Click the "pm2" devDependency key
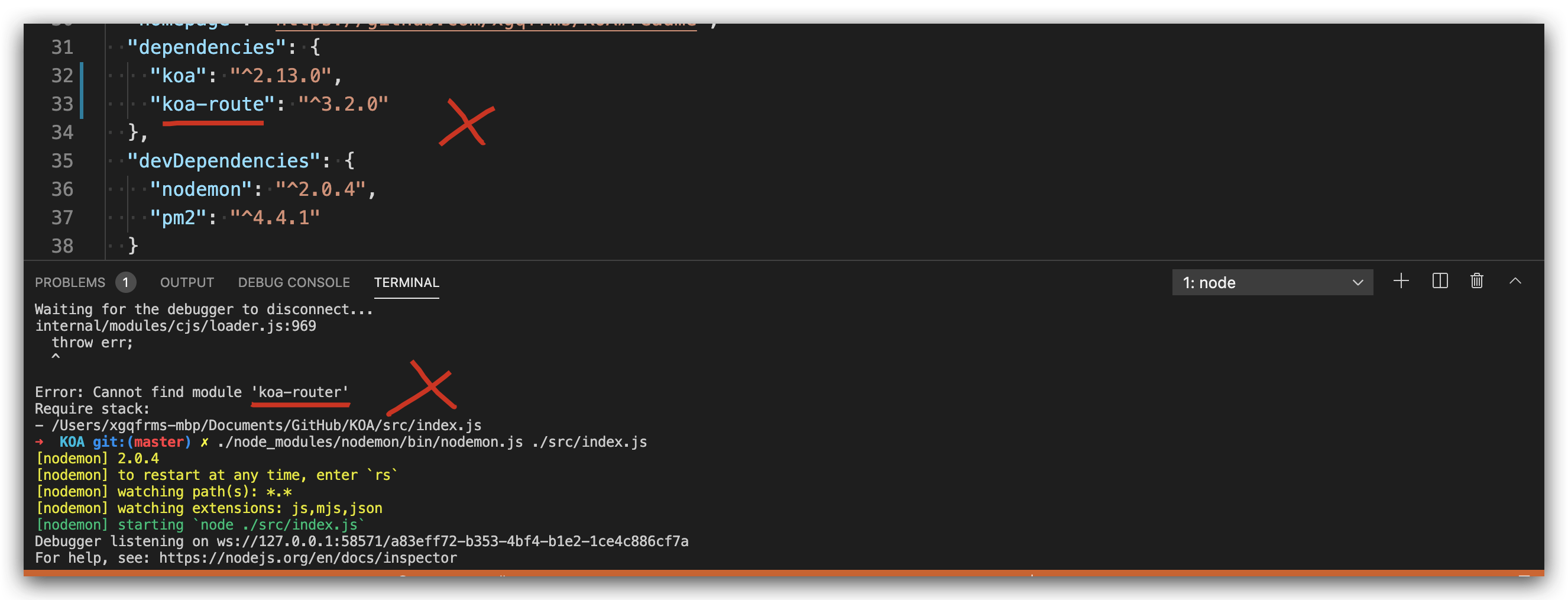 (x=179, y=218)
